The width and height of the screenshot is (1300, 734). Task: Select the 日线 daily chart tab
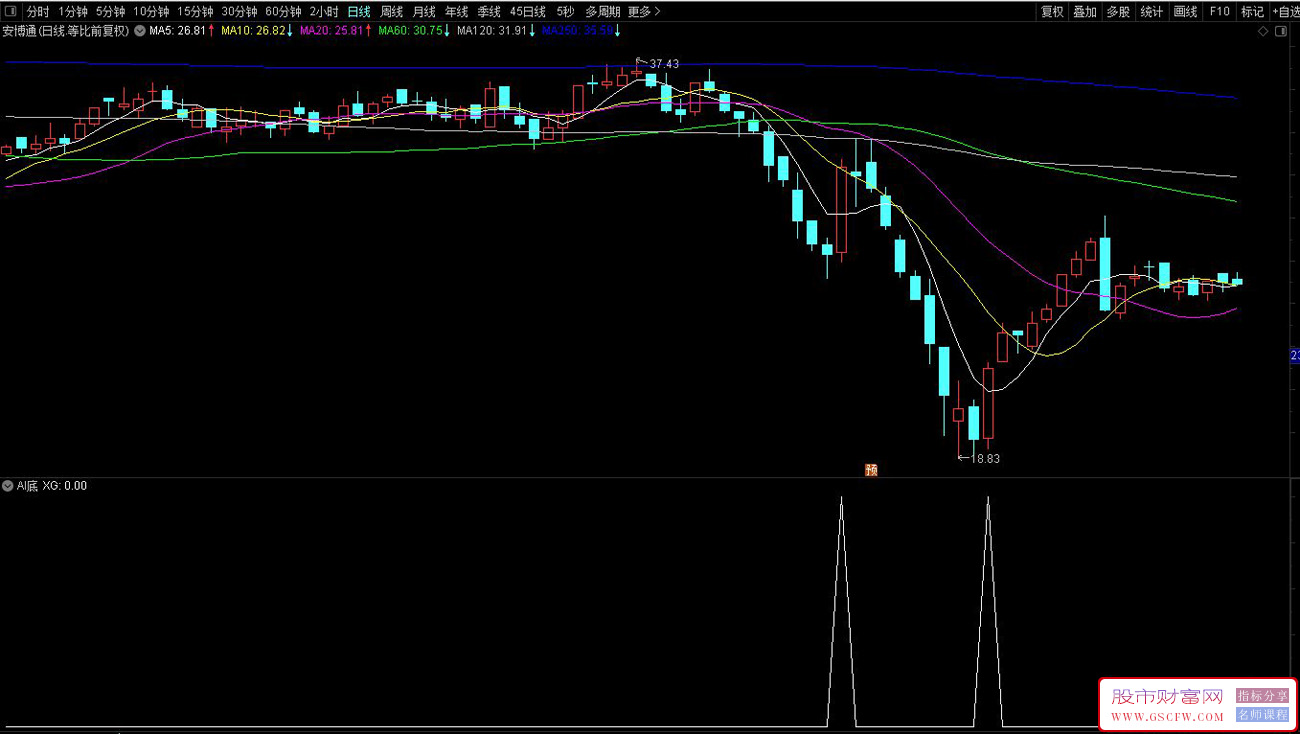[359, 12]
